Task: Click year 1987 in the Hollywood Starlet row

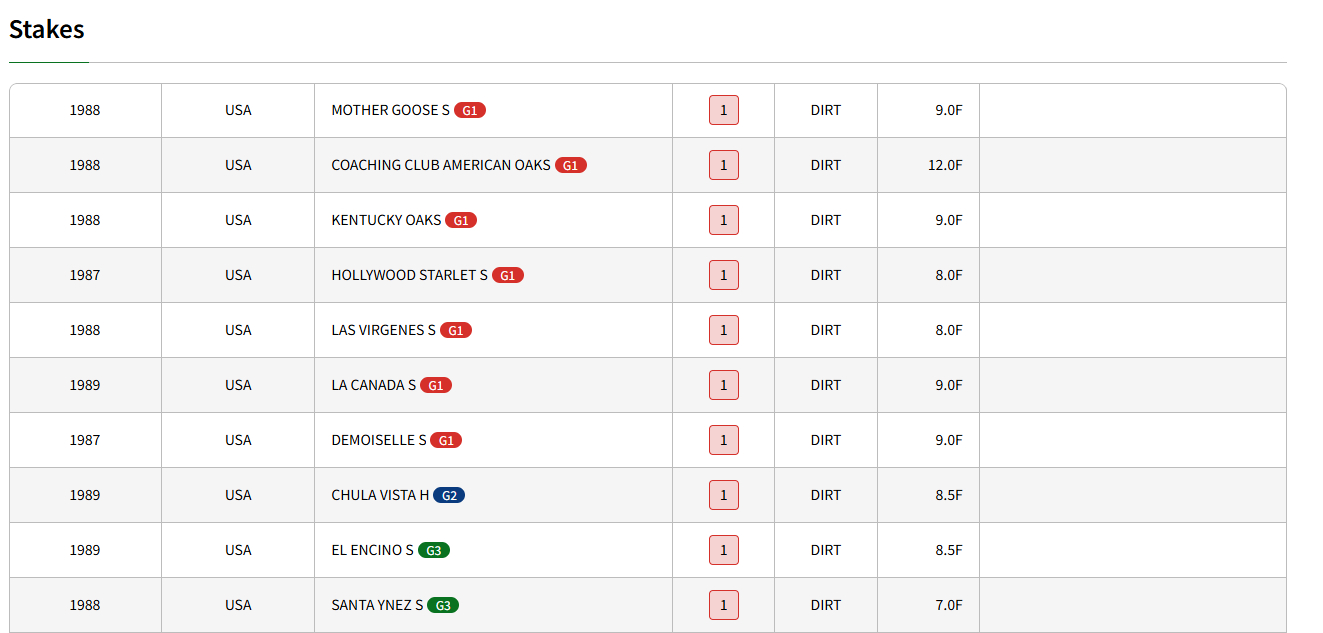Action: click(x=85, y=275)
